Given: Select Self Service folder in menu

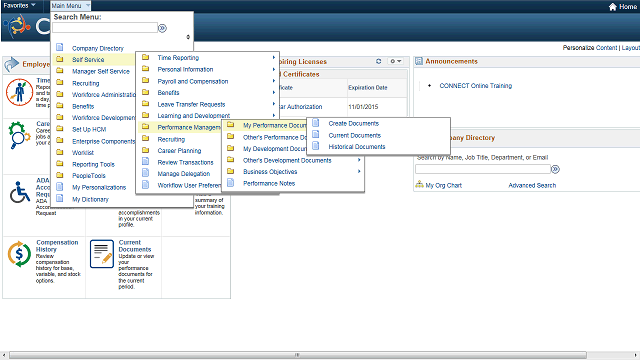Looking at the screenshot, I should click(88, 60).
